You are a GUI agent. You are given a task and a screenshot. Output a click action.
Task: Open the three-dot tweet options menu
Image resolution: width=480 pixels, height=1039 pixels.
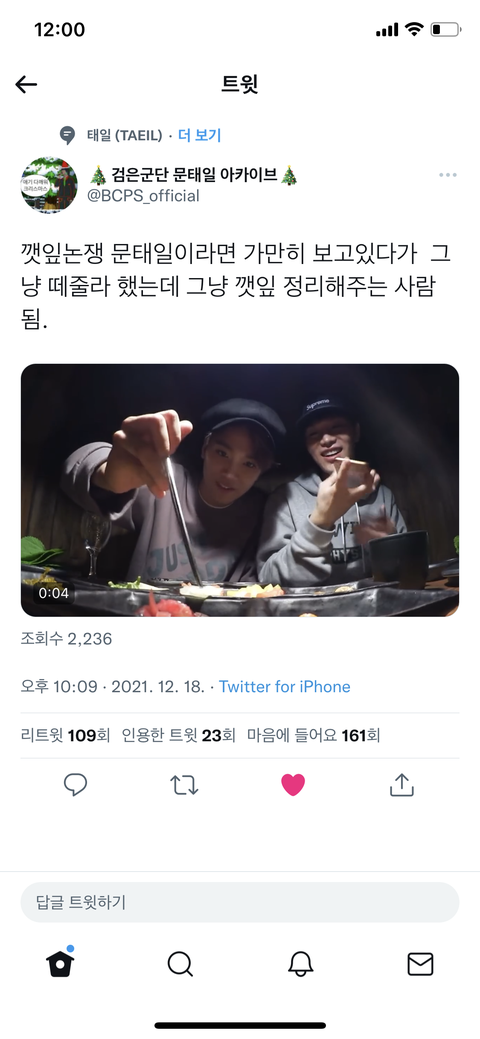[448, 175]
